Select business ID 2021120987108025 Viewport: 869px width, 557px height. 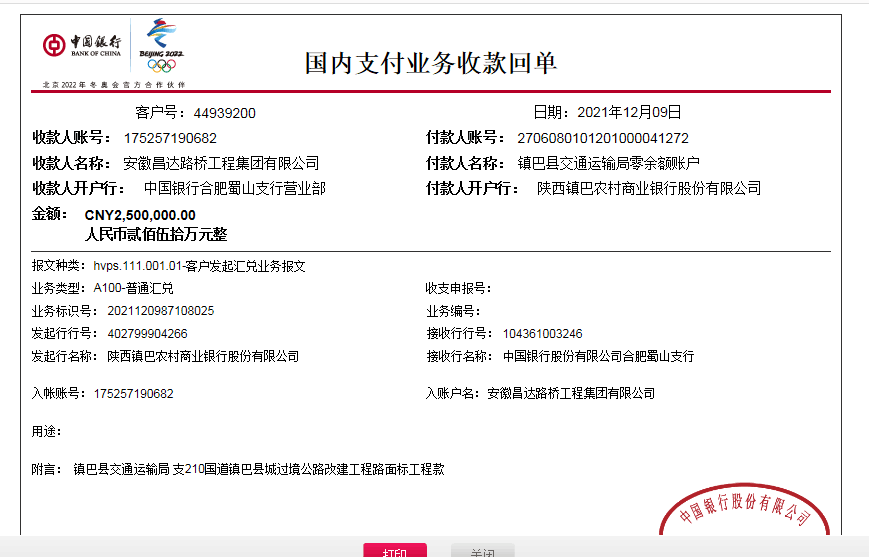pos(154,311)
